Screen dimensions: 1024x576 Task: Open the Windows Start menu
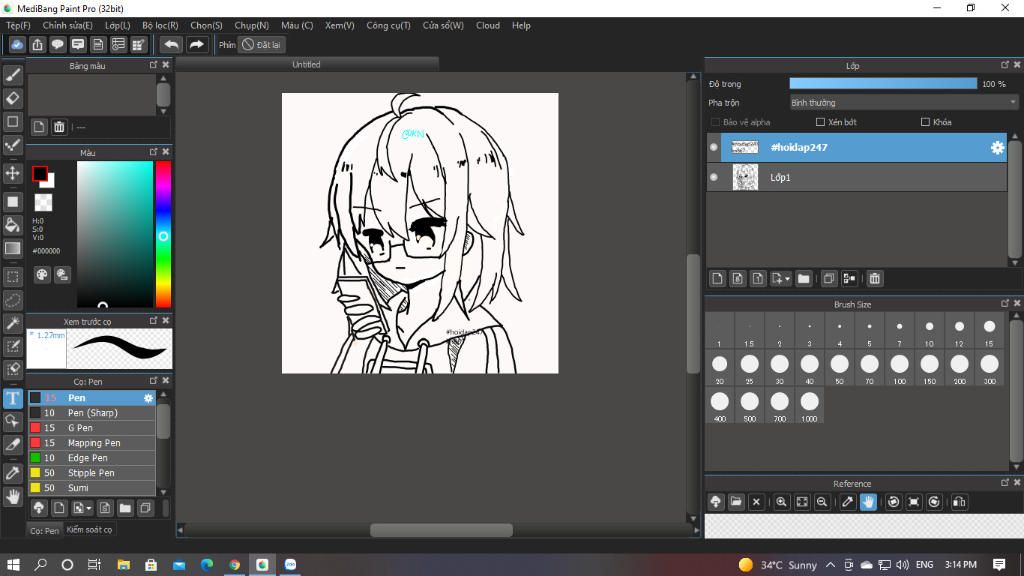13,565
